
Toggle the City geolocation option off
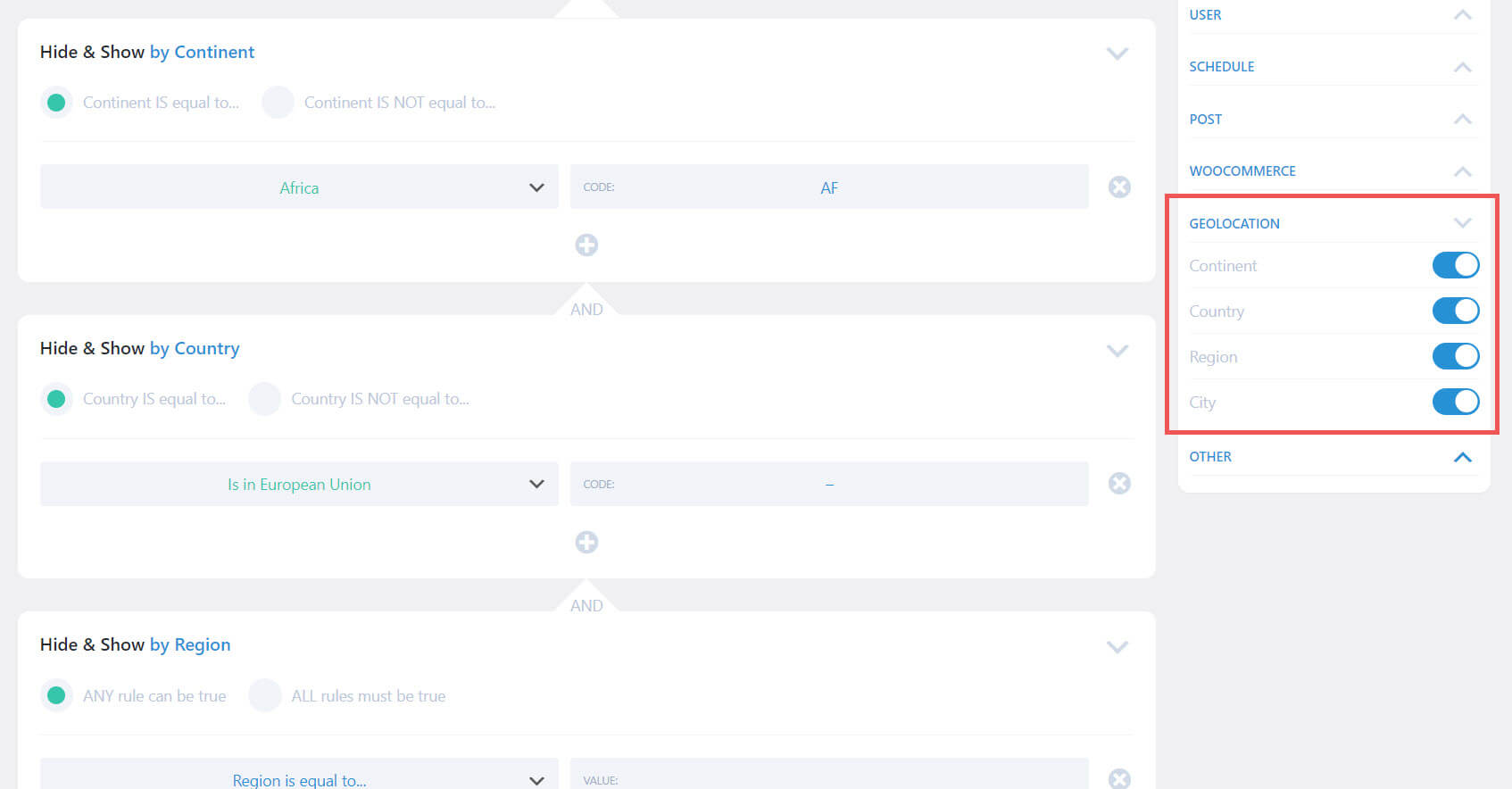(x=1455, y=402)
